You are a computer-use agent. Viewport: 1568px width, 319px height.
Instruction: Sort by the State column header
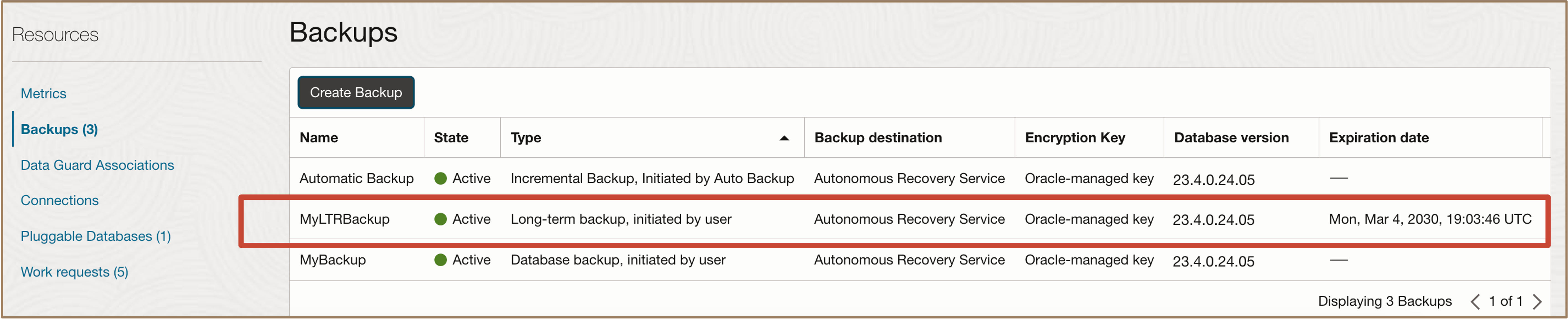450,138
